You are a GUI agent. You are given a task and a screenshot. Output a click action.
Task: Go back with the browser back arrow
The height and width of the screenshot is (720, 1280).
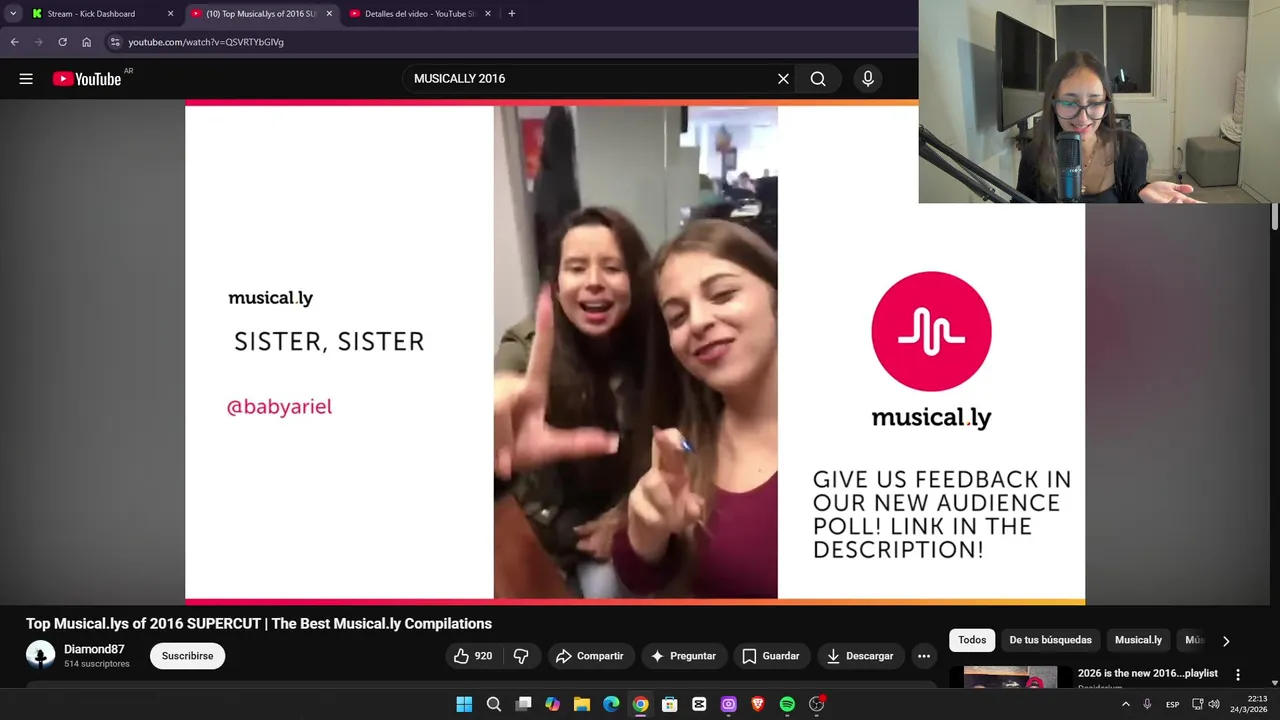[x=14, y=42]
